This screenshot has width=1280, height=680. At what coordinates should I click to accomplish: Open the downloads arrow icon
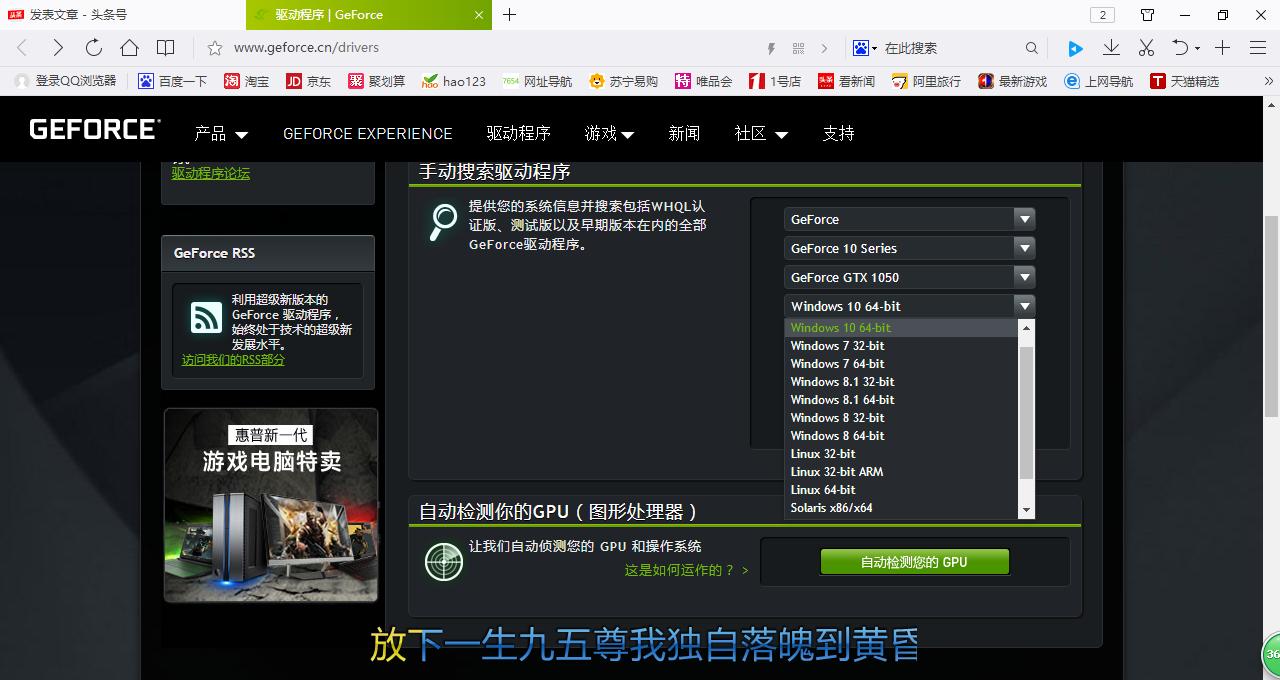click(1111, 48)
